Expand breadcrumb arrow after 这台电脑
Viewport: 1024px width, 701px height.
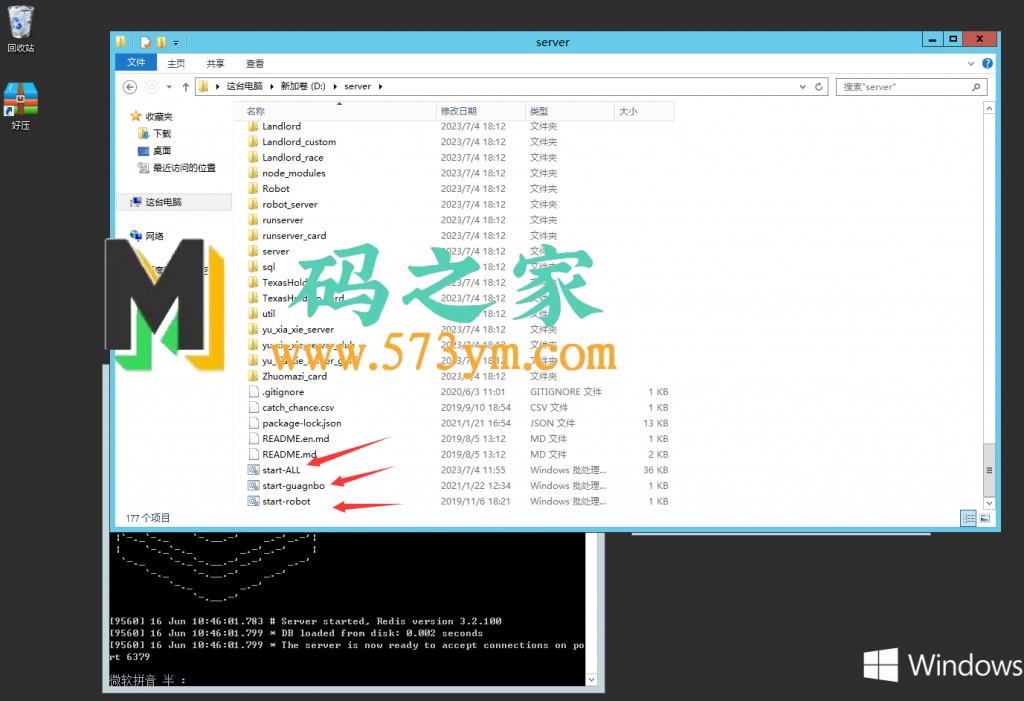pyautogui.click(x=272, y=86)
